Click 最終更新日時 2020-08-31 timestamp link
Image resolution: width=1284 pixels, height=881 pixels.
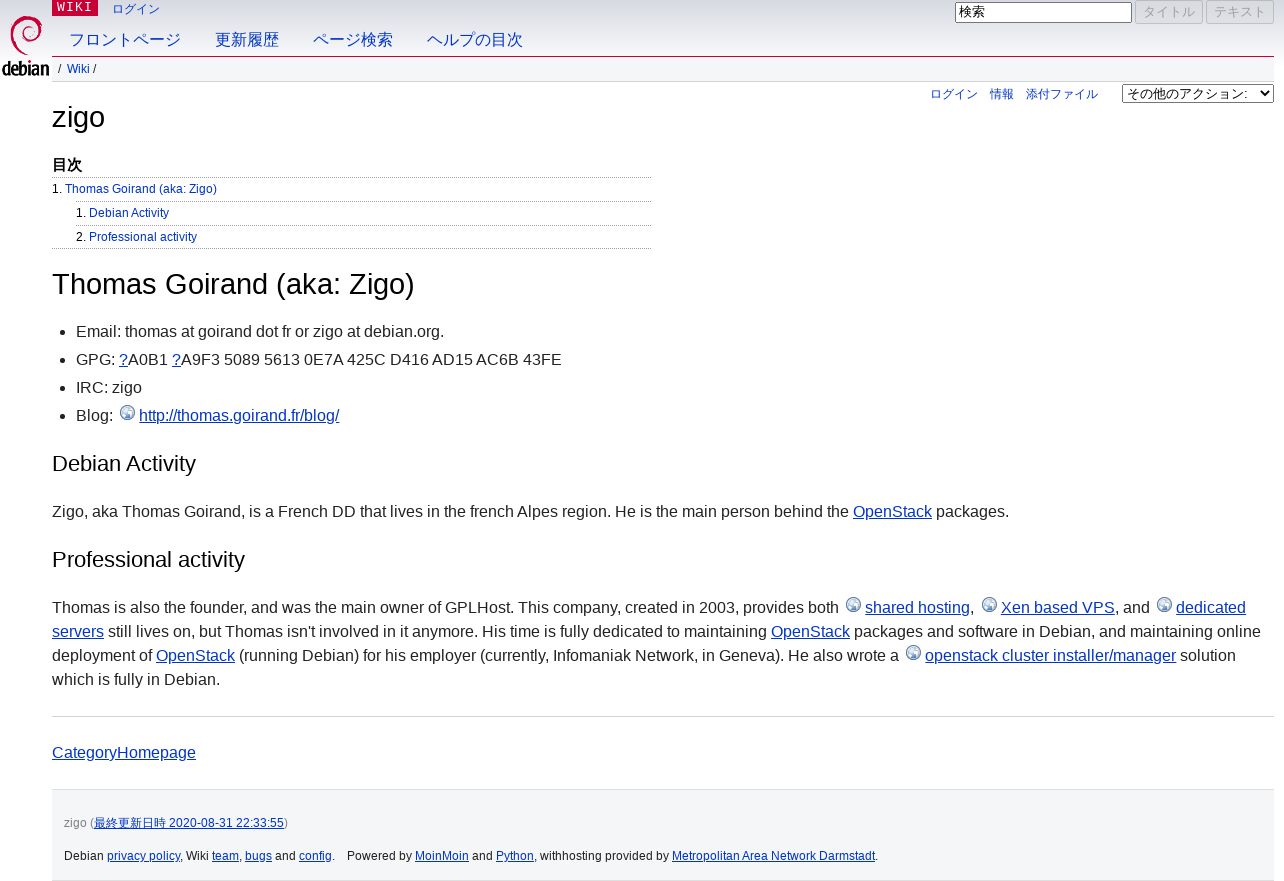point(189,823)
